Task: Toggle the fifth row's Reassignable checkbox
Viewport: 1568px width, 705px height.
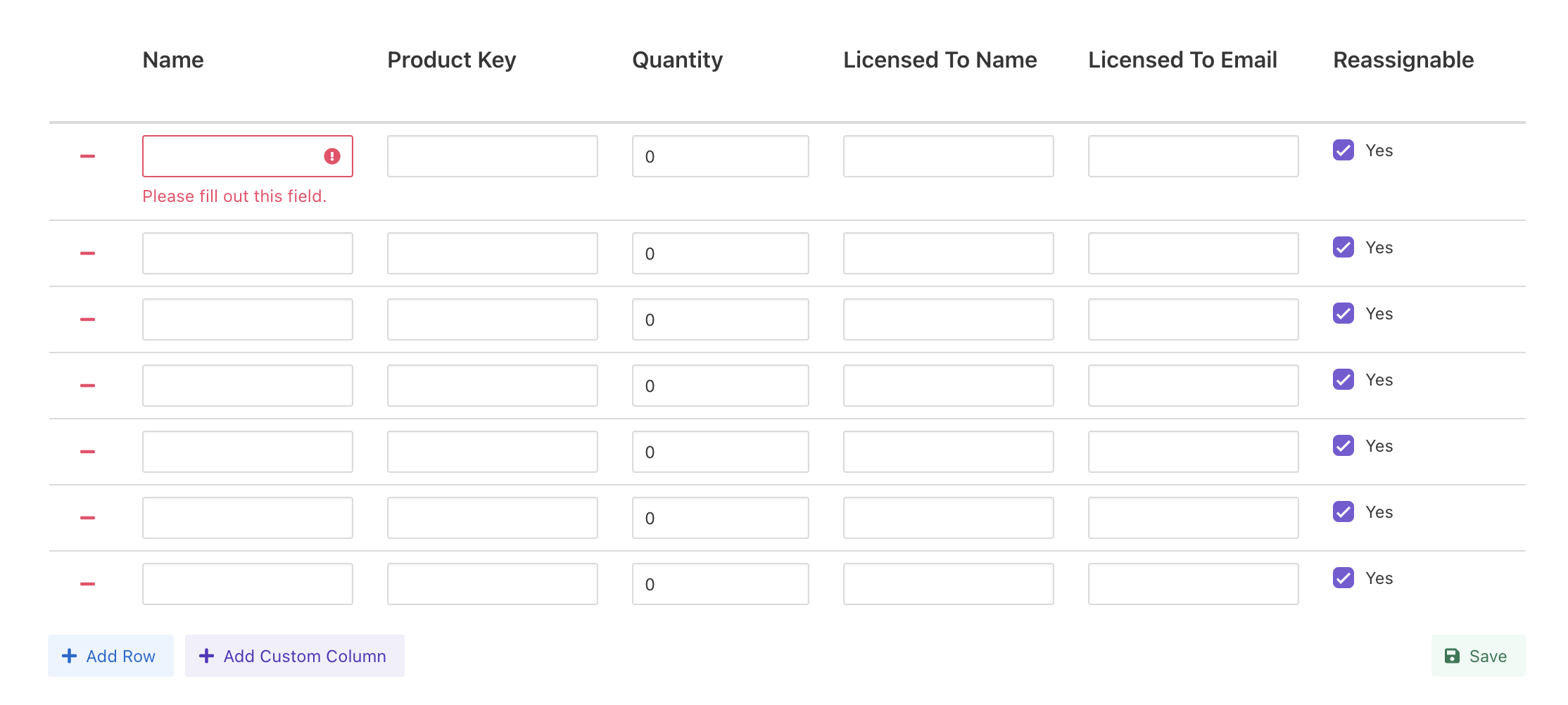Action: coord(1343,446)
